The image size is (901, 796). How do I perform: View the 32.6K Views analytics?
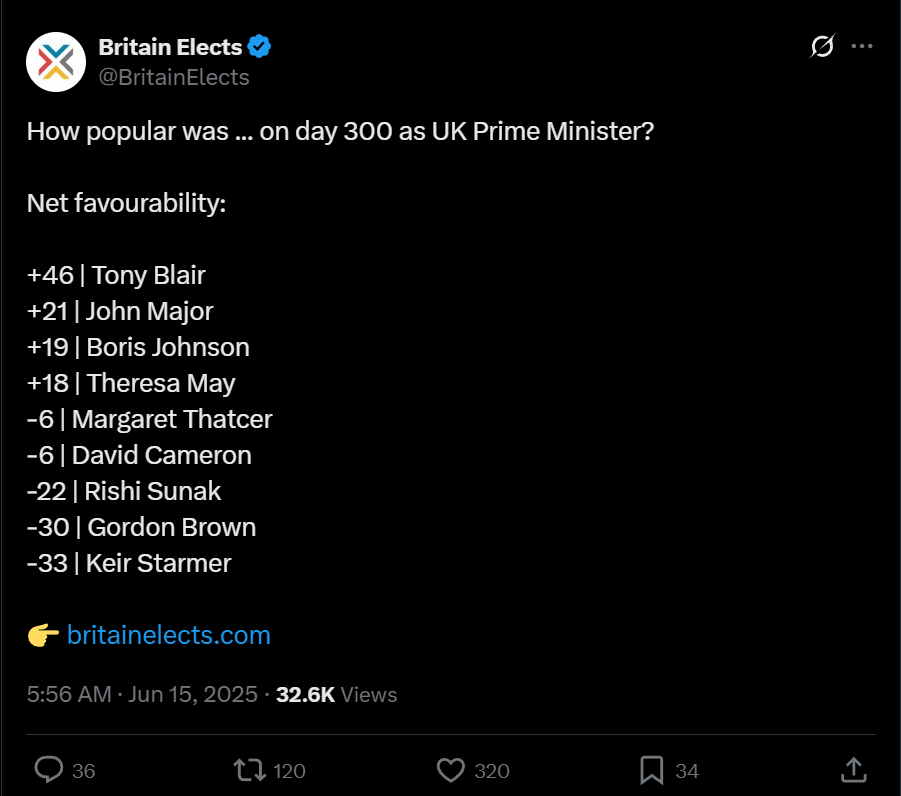click(x=336, y=694)
